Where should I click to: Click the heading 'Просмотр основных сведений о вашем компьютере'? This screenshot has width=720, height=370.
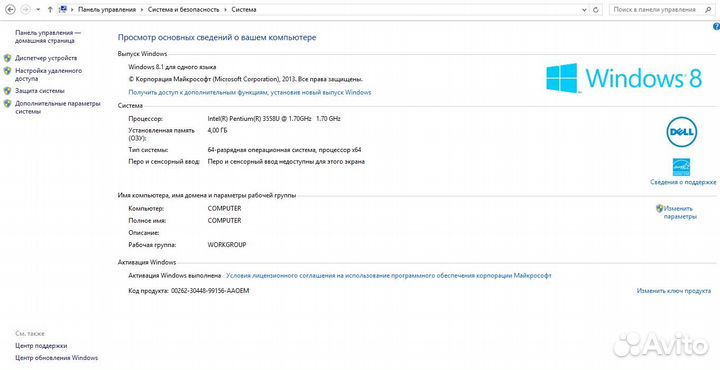tap(217, 38)
